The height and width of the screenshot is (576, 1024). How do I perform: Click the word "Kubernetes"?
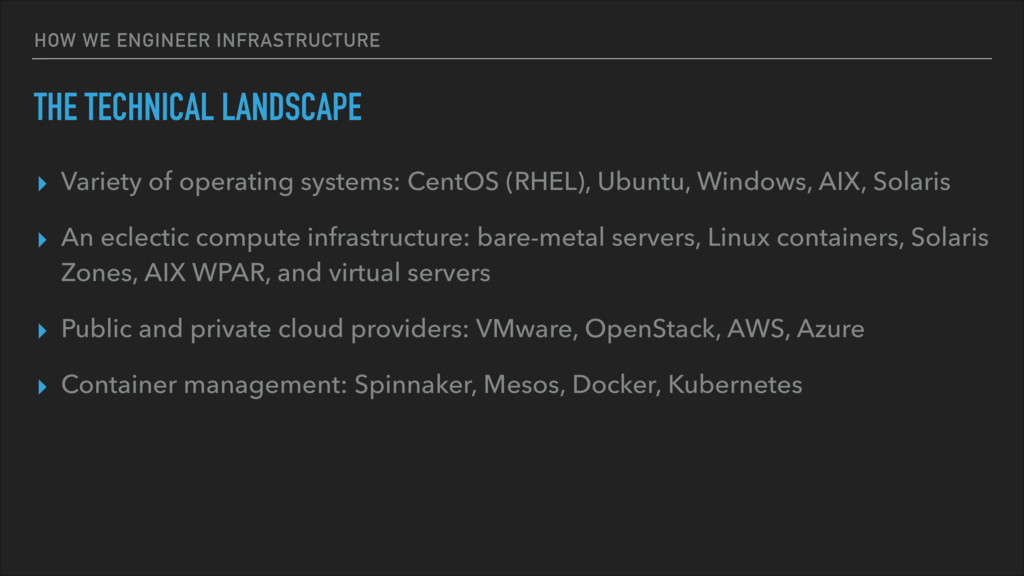(x=735, y=385)
